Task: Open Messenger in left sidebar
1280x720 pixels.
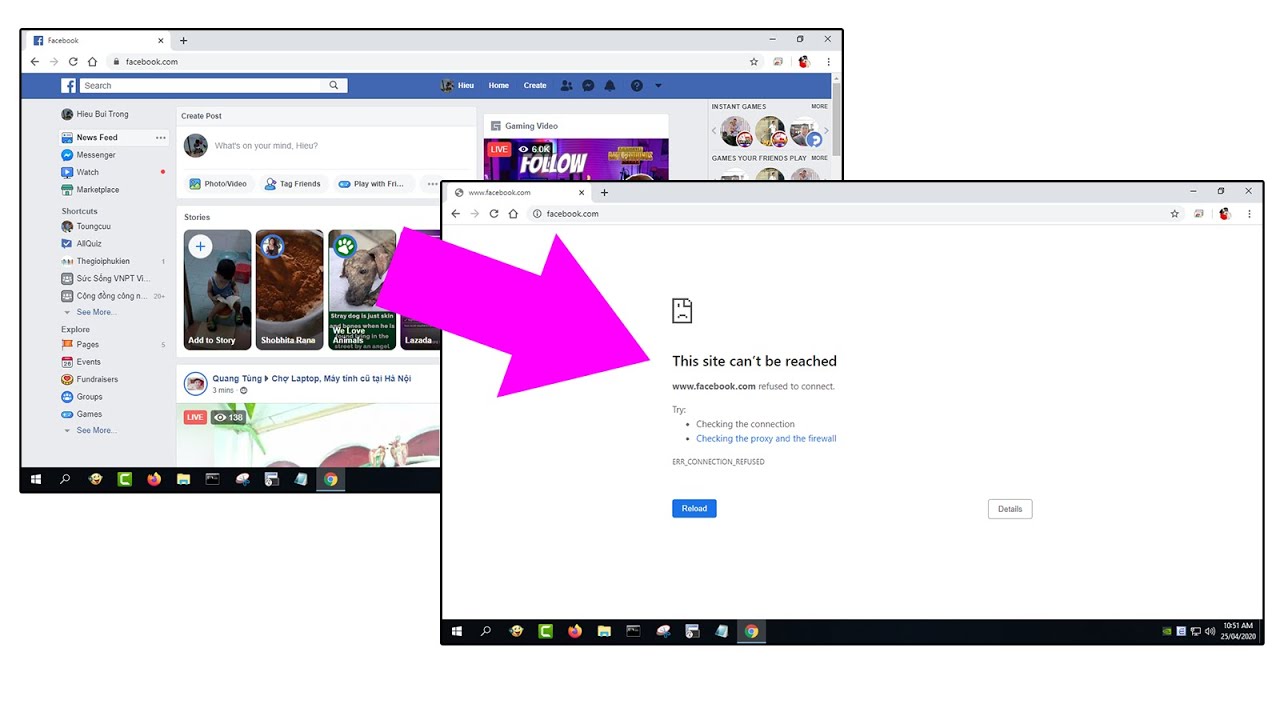Action: tap(88, 155)
